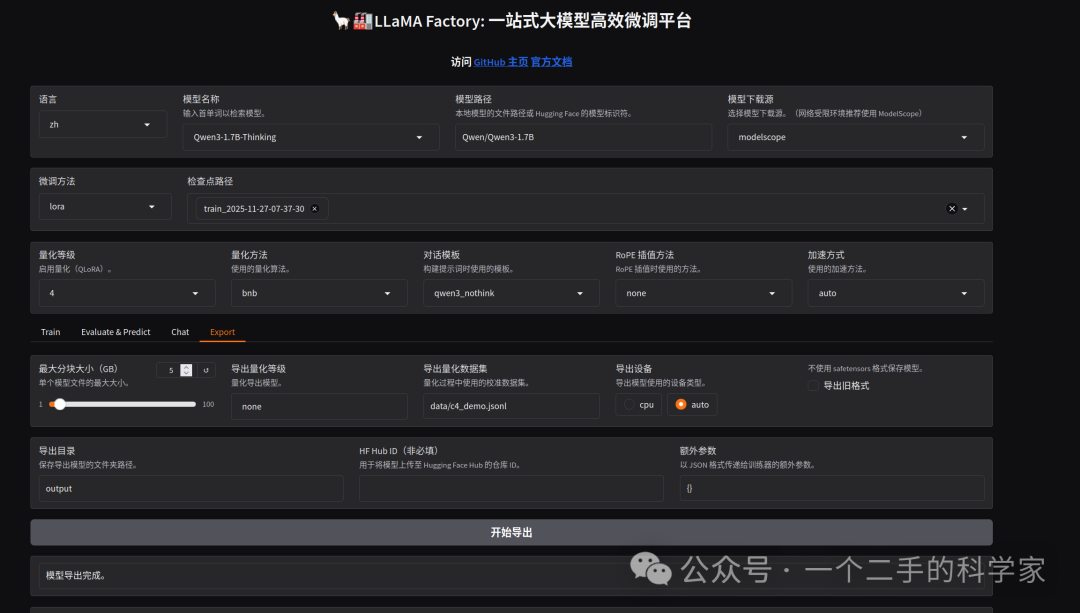Expand the checkpoint path dropdown arrow
Image resolution: width=1080 pixels, height=613 pixels.
965,209
